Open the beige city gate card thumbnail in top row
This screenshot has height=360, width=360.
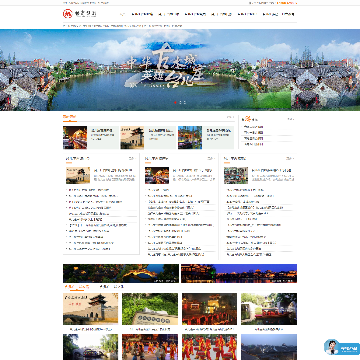pyautogui.click(x=132, y=137)
